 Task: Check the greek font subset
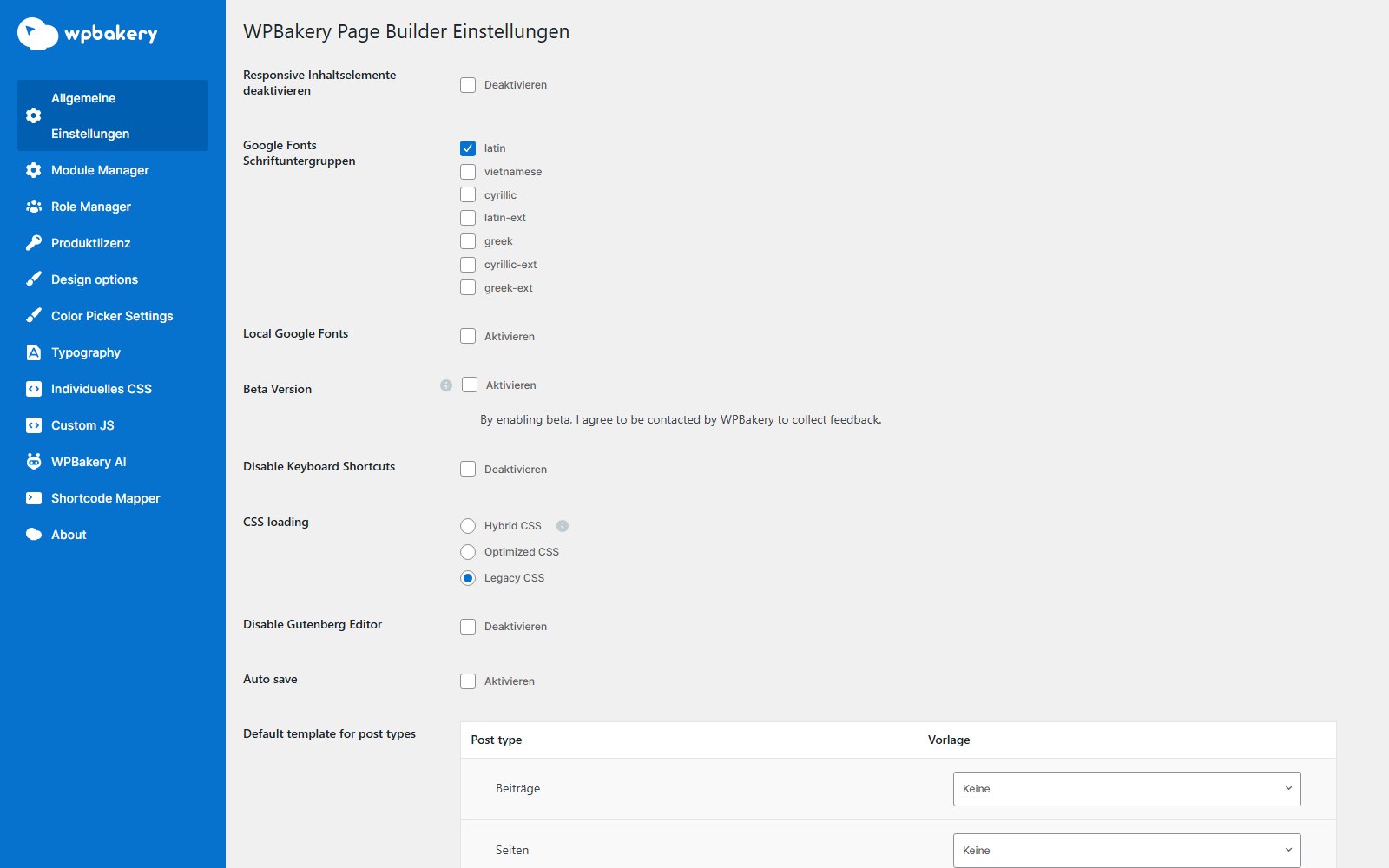468,241
